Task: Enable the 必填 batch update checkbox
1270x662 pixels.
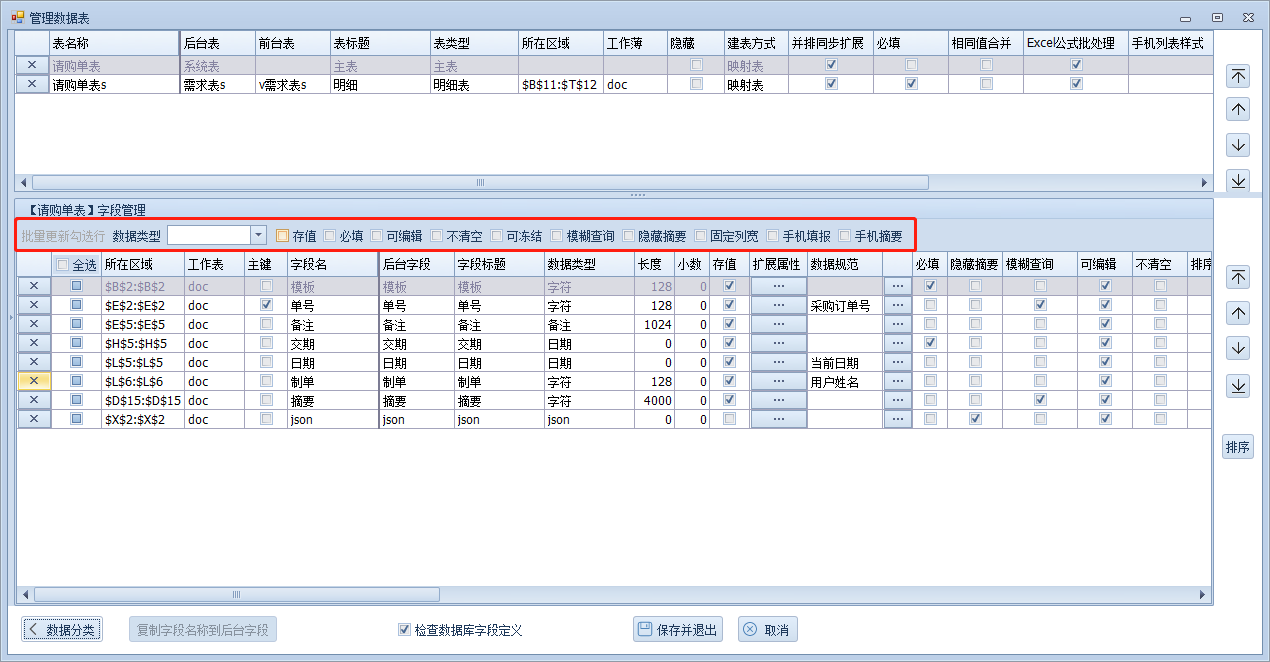Action: click(330, 236)
